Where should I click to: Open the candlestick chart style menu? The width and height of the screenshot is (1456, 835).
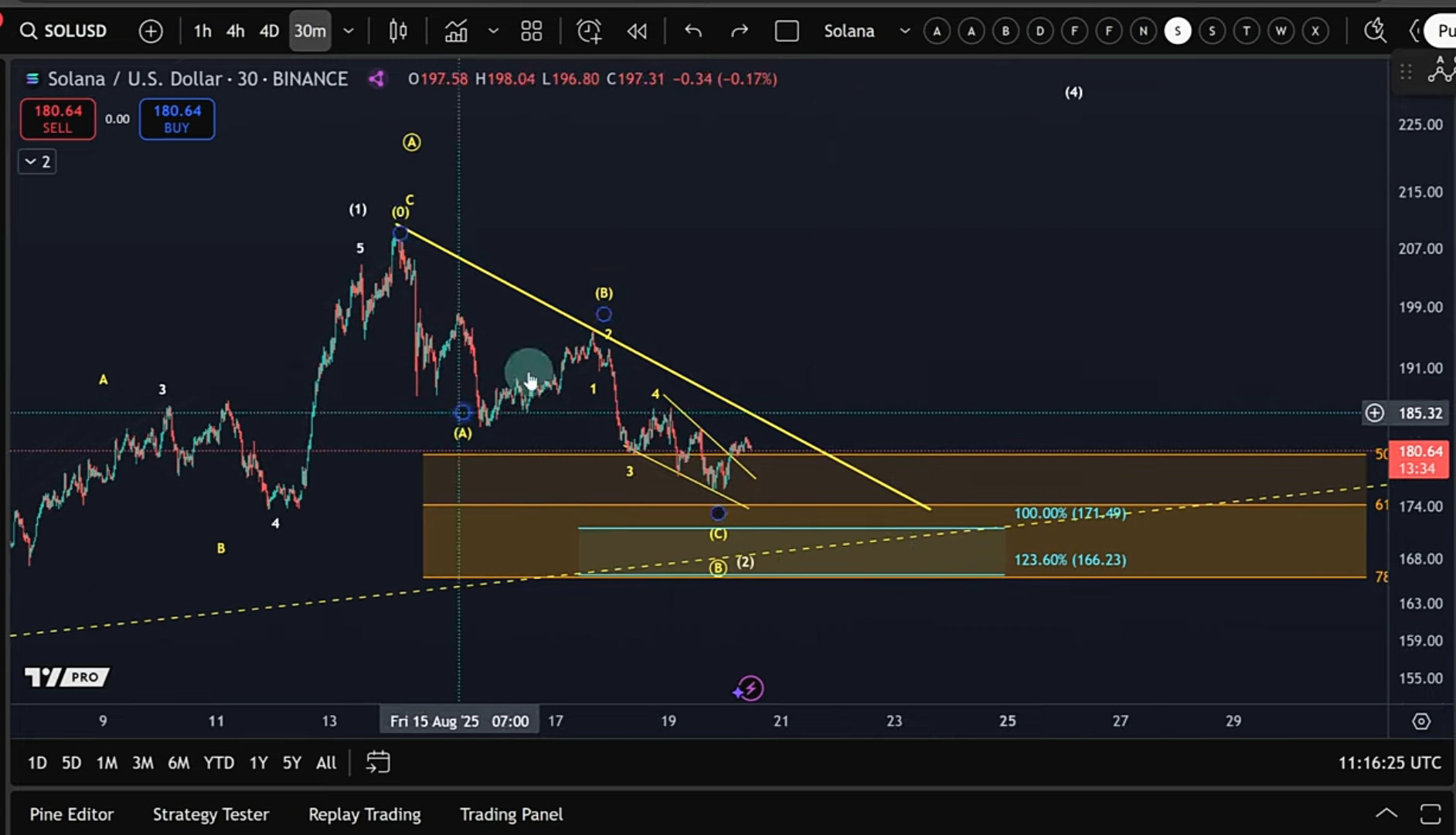point(398,31)
